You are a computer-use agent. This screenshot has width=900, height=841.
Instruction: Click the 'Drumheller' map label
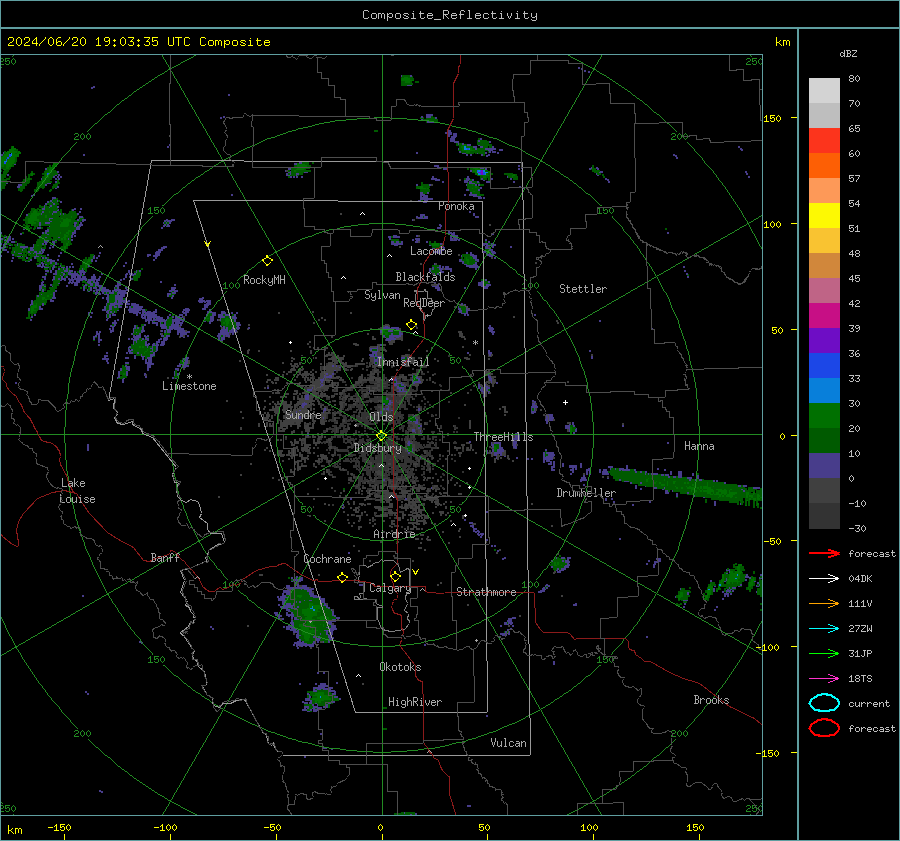coord(586,493)
